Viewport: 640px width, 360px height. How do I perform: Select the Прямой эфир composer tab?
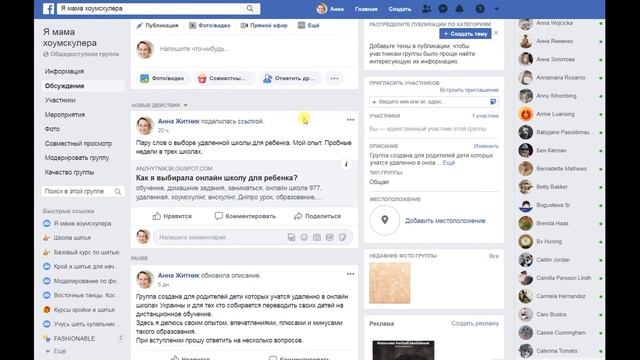pos(264,25)
